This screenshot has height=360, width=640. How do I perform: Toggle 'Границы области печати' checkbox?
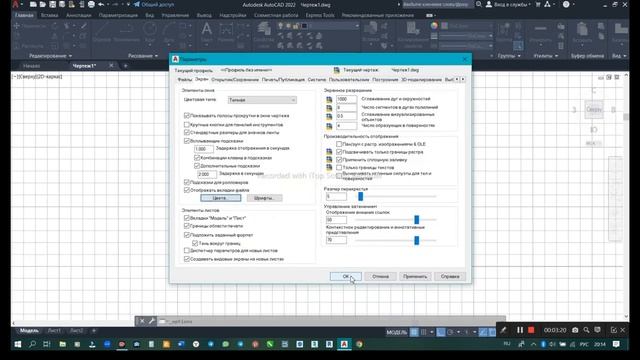[187, 226]
